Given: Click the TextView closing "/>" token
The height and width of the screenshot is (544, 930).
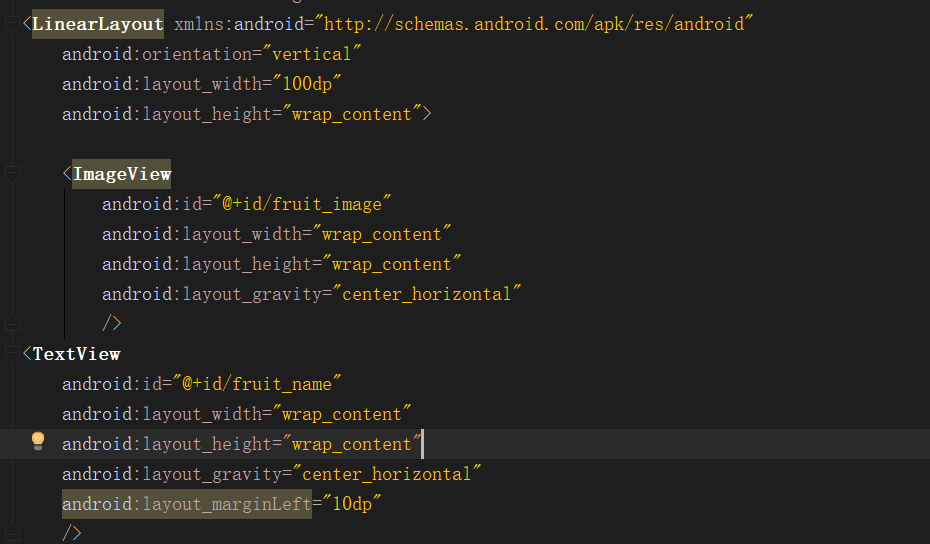Looking at the screenshot, I should point(72,533).
